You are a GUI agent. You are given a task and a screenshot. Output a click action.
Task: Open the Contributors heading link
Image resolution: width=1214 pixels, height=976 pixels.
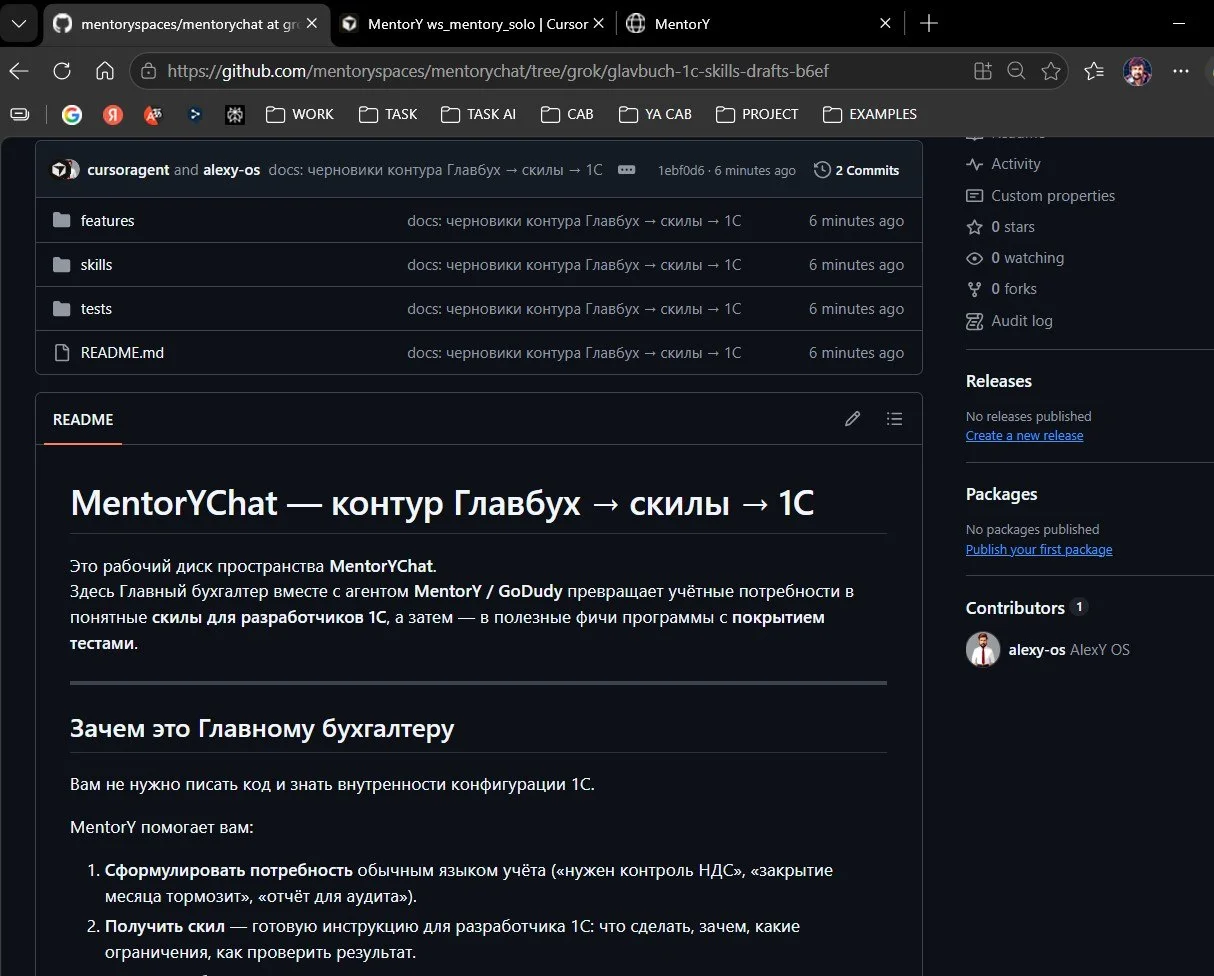pos(1015,608)
